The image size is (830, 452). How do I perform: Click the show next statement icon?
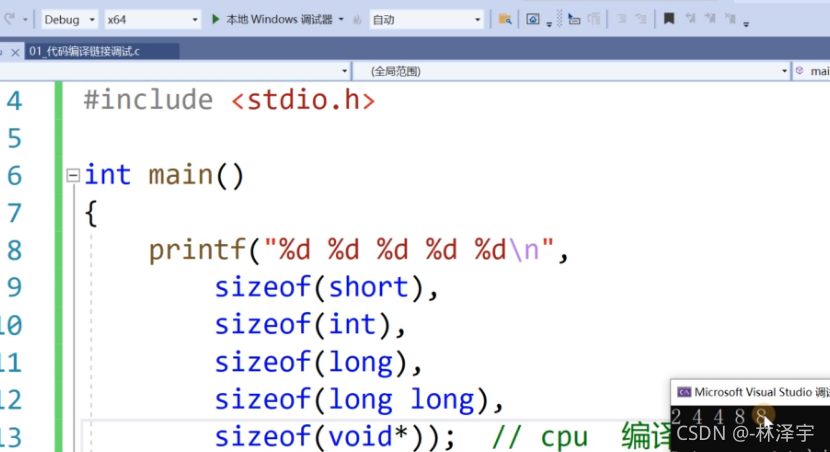(x=574, y=20)
